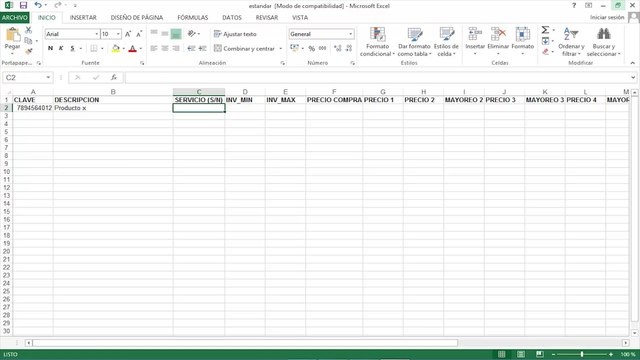Open the VISTA tab
This screenshot has width=640, height=360.
click(300, 18)
